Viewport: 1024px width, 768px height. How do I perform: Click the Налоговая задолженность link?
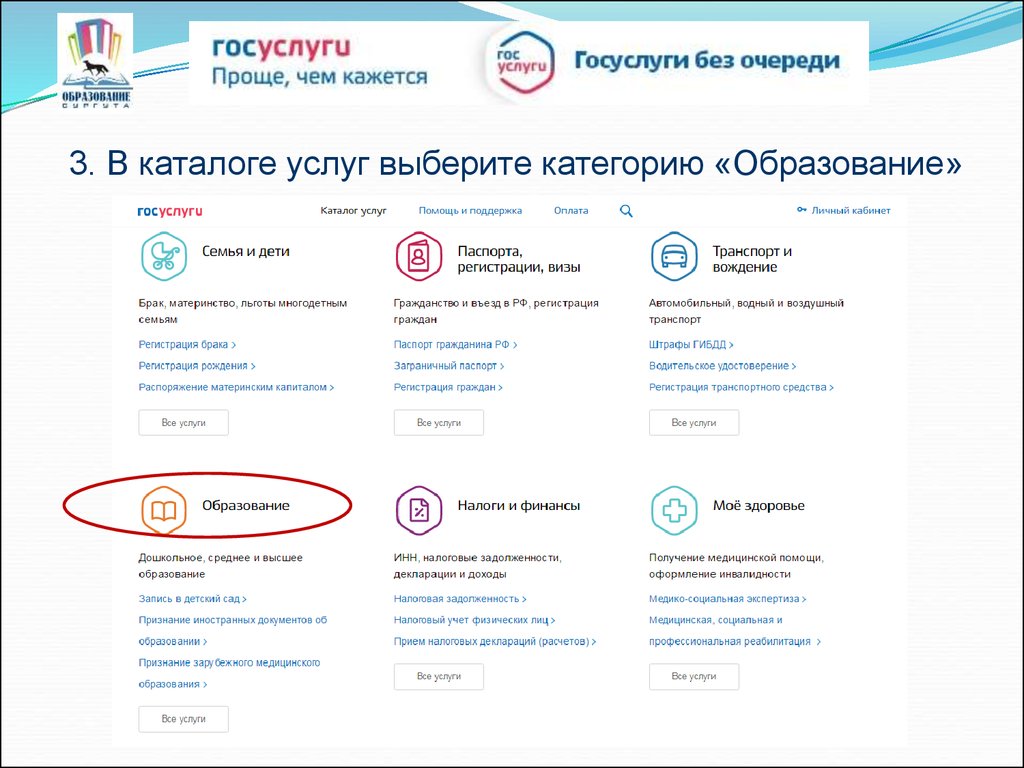coord(457,599)
